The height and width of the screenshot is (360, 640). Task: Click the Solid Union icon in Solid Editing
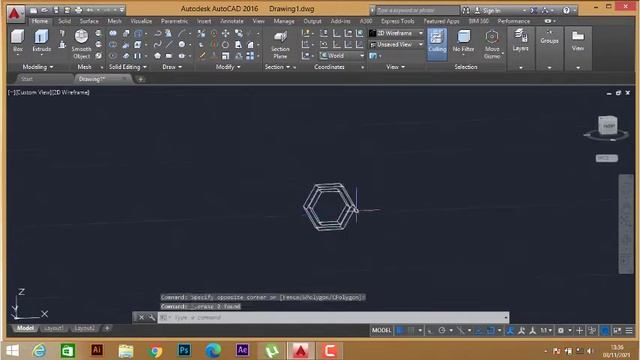(x=113, y=33)
